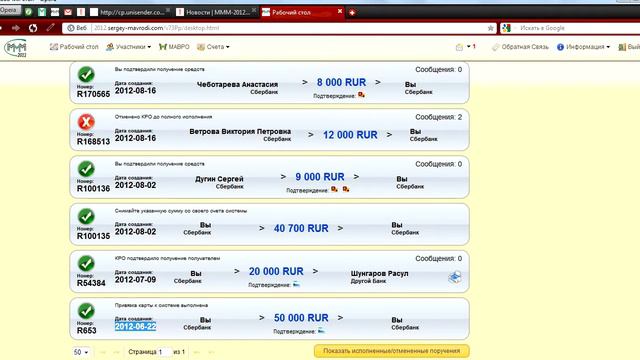Open the МАВРО menu item
Screen dimensions: 640x360
(x=174, y=47)
